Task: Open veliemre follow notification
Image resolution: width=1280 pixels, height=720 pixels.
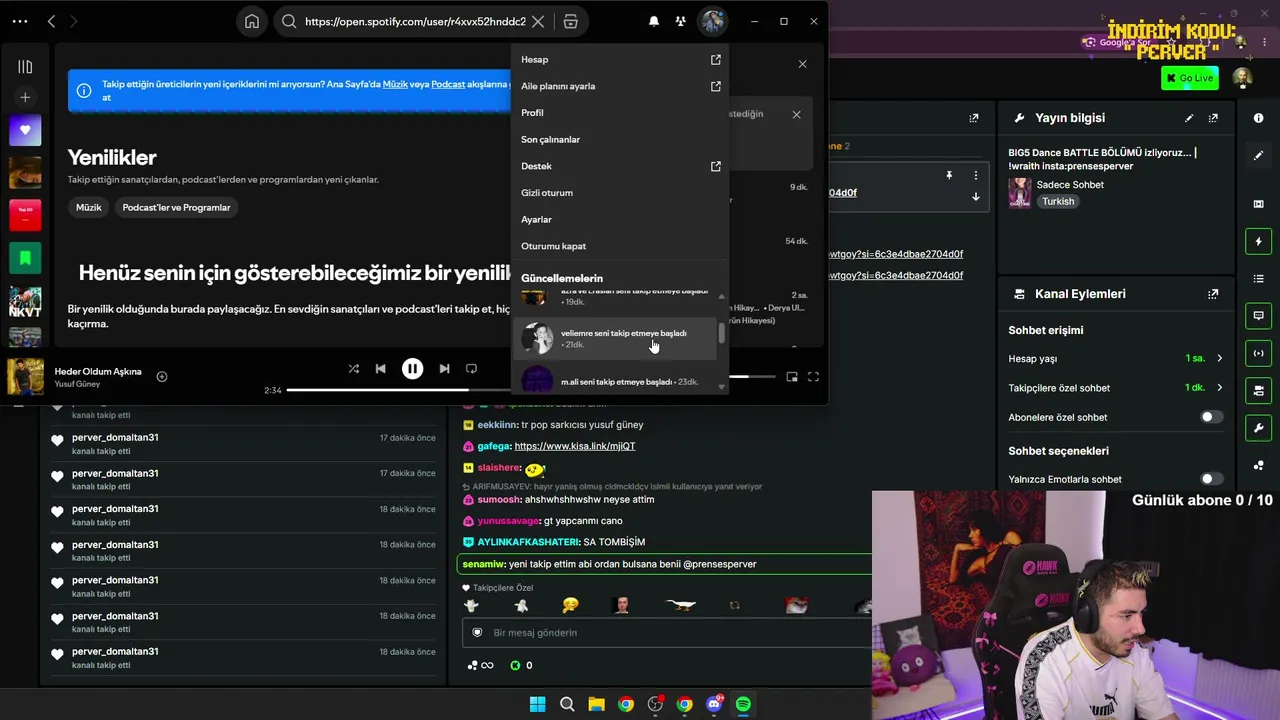Action: click(x=615, y=339)
